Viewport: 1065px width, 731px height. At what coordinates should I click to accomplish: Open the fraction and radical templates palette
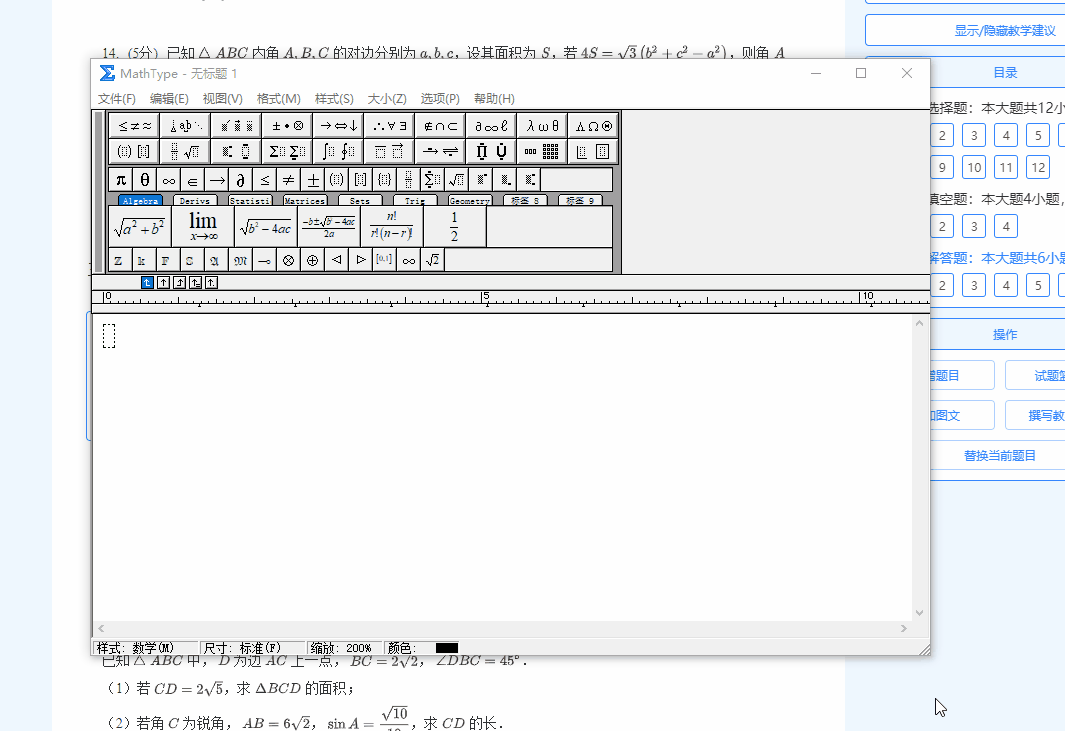(185, 151)
